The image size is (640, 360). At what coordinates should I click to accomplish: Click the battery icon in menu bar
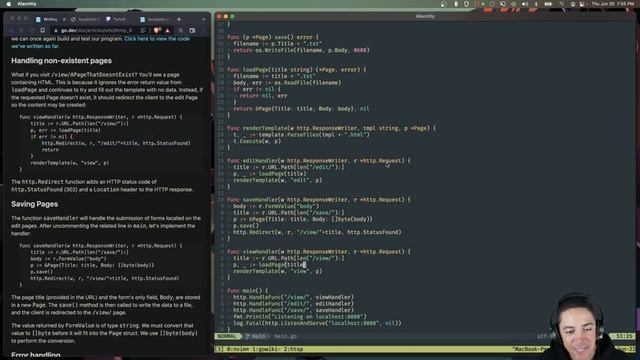coord(548,4)
